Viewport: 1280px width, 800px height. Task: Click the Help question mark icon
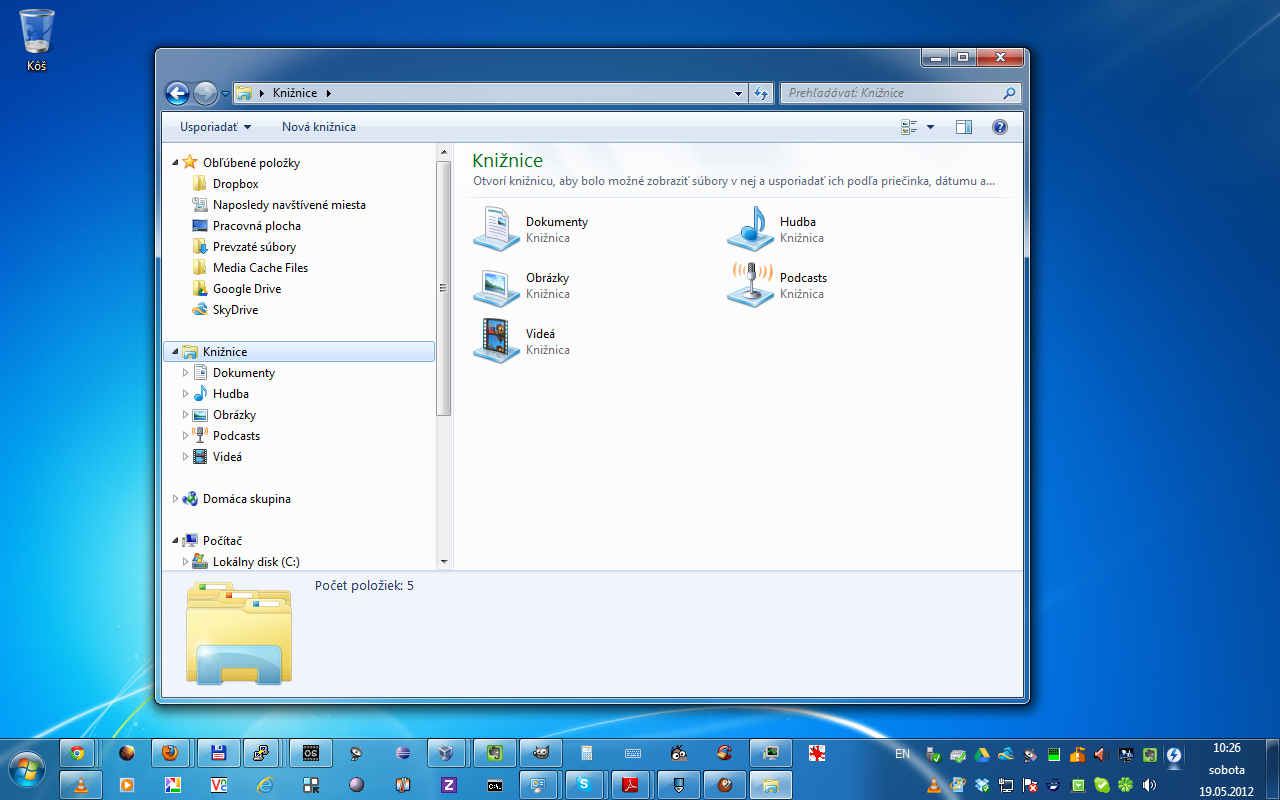999,127
